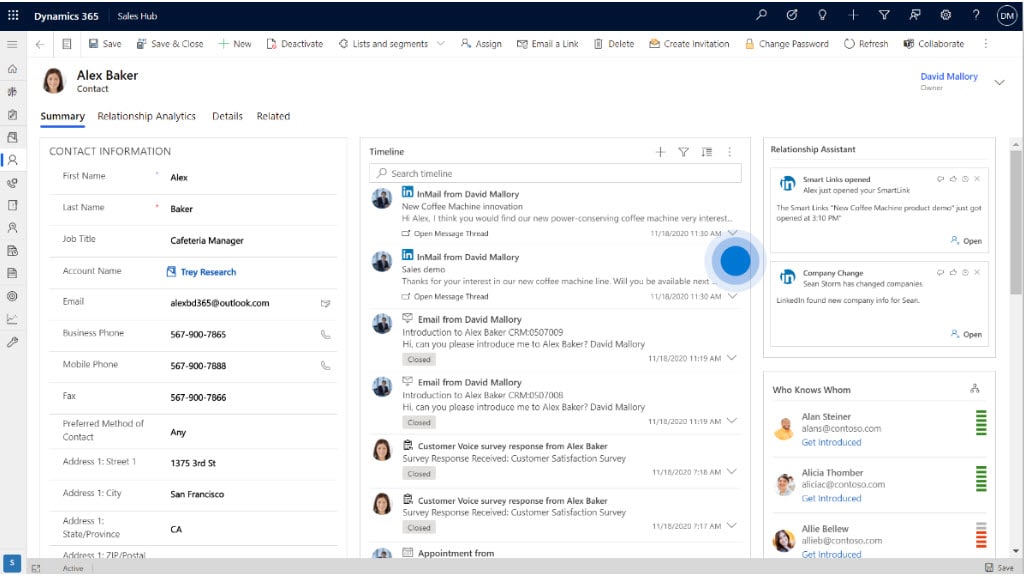Open the Dynamics 365 app launcher waffle
1024x577 pixels.
click(13, 16)
